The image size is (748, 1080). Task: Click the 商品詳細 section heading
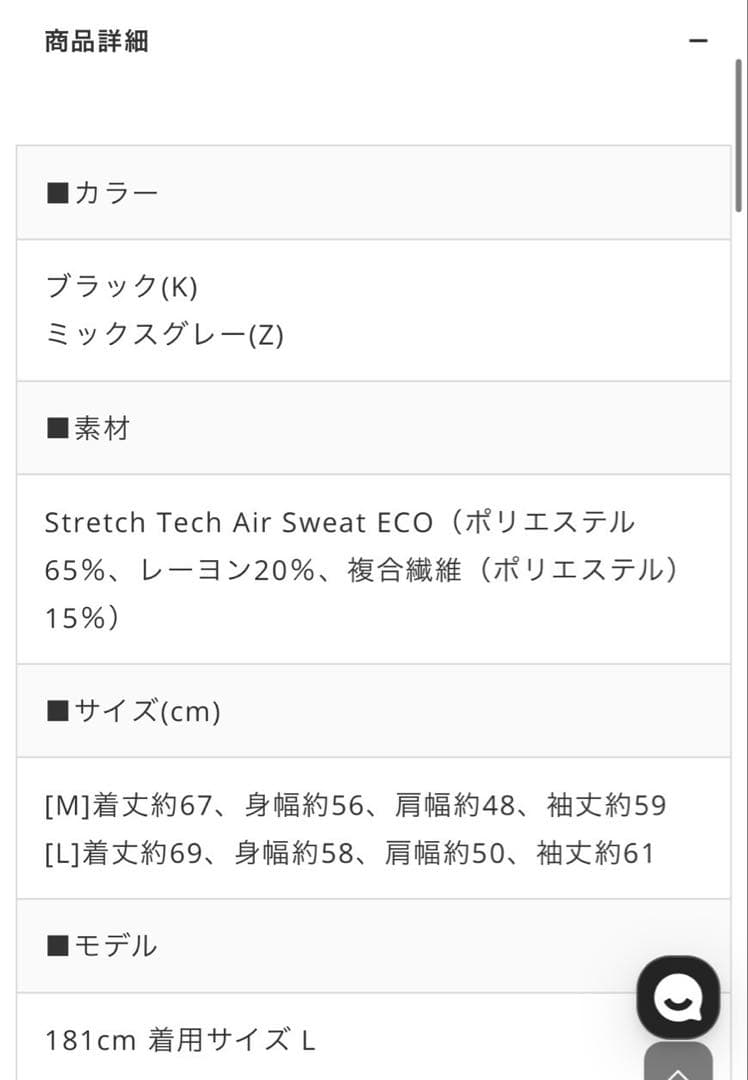96,41
